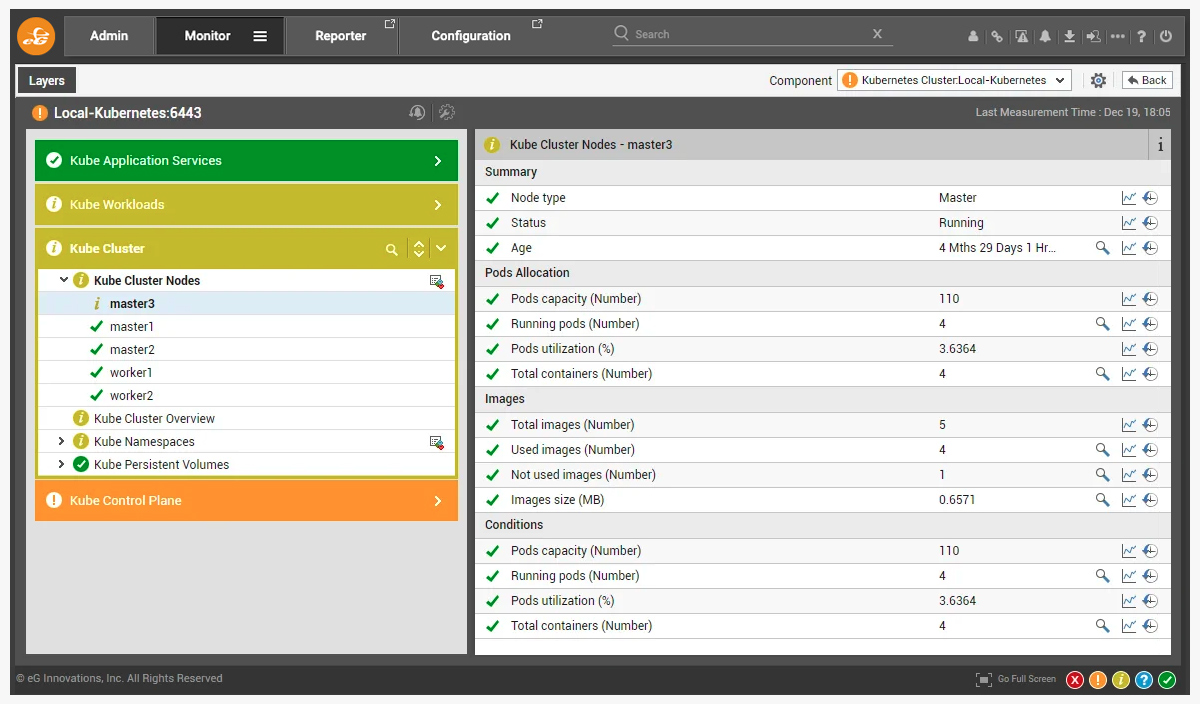Expand the Kube Application Services layer
The height and width of the screenshot is (704, 1200).
coord(438,161)
